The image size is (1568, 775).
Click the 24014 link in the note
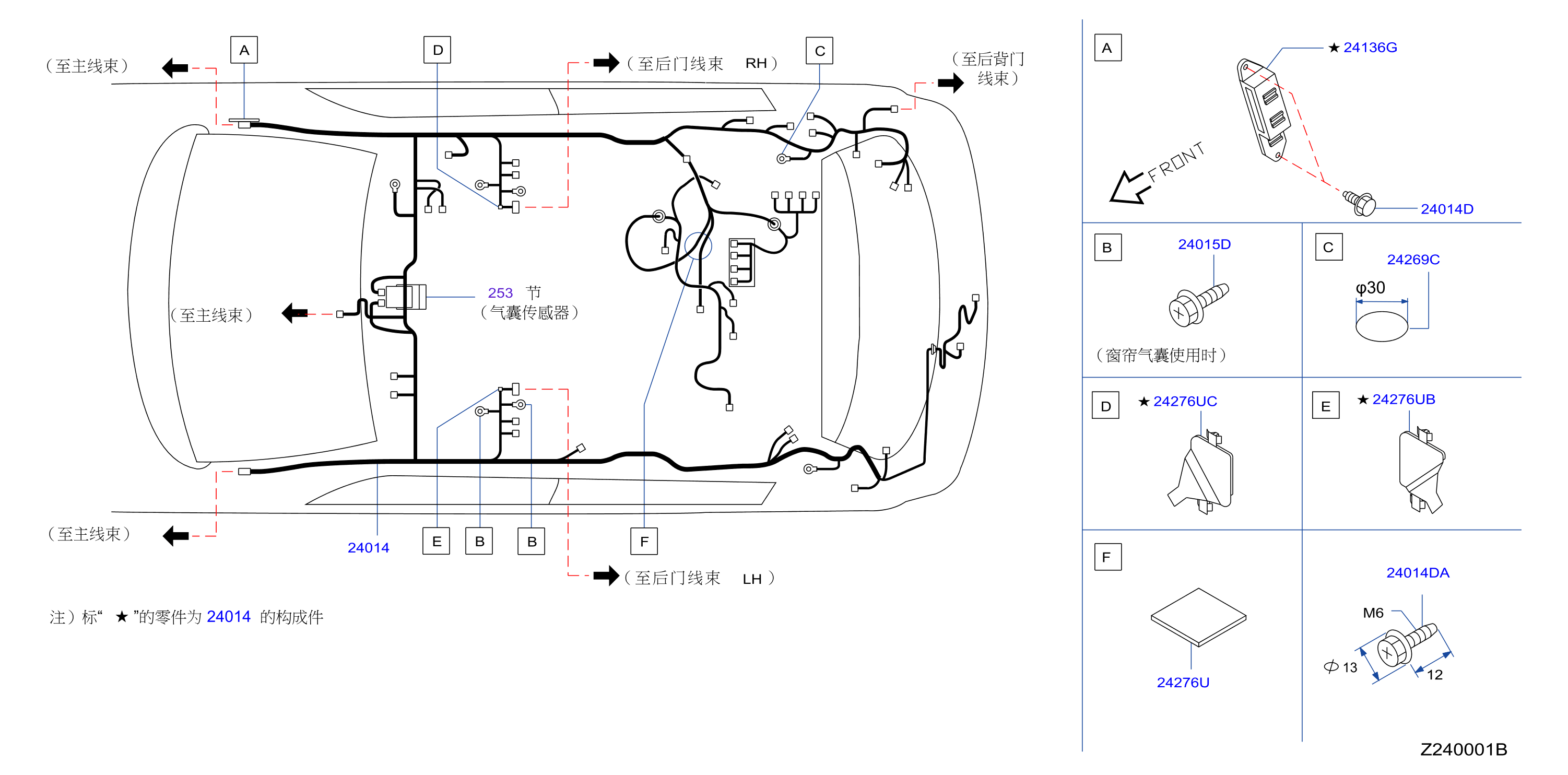click(228, 617)
